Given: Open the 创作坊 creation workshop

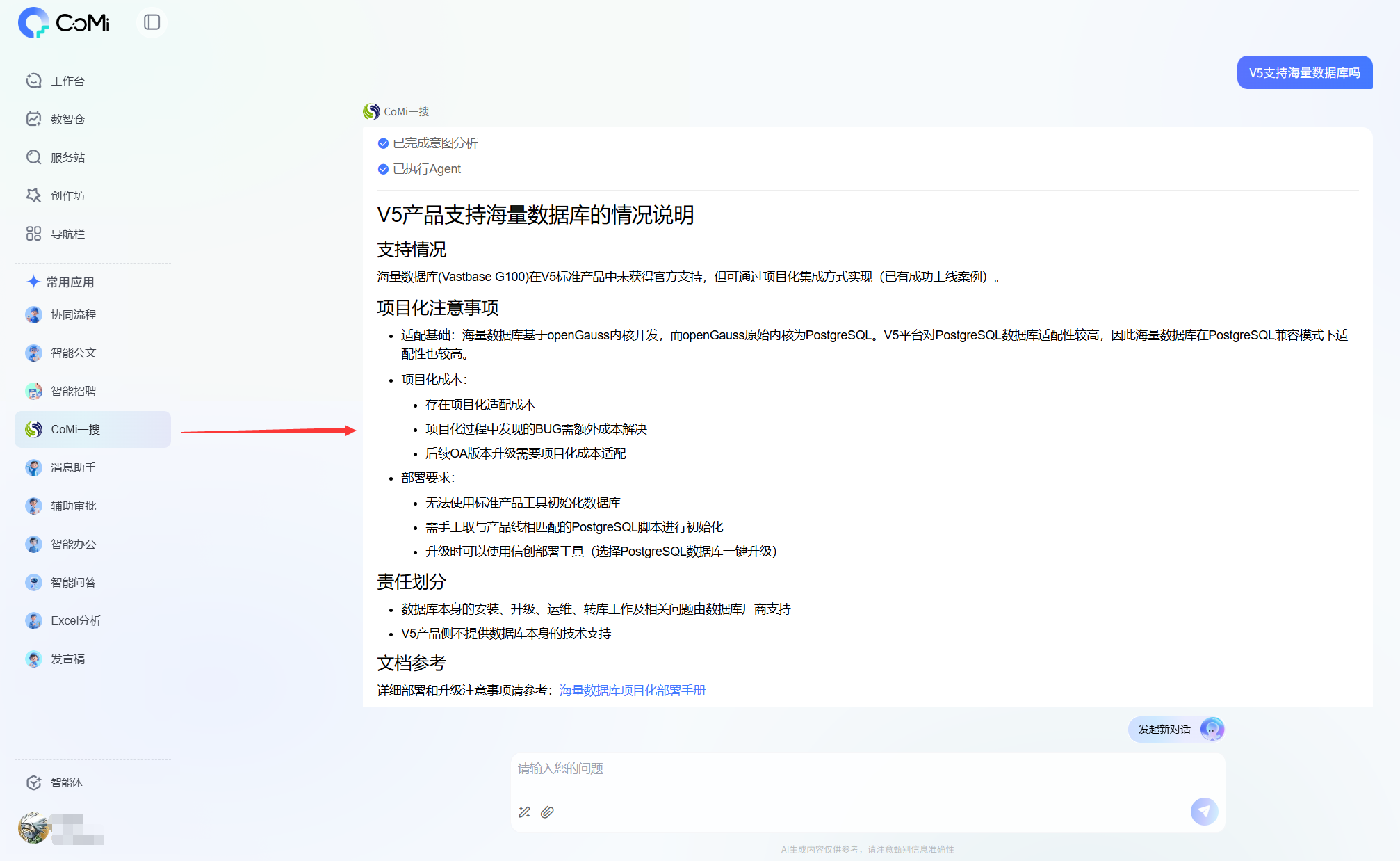Looking at the screenshot, I should 67,195.
